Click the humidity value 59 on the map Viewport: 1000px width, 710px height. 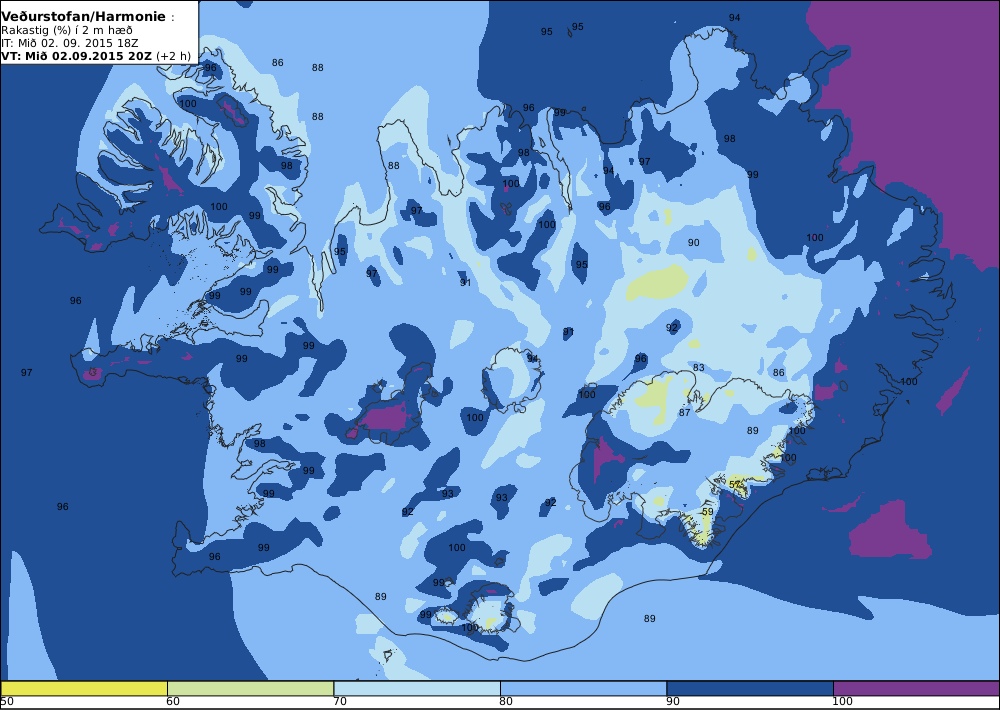pyautogui.click(x=707, y=512)
